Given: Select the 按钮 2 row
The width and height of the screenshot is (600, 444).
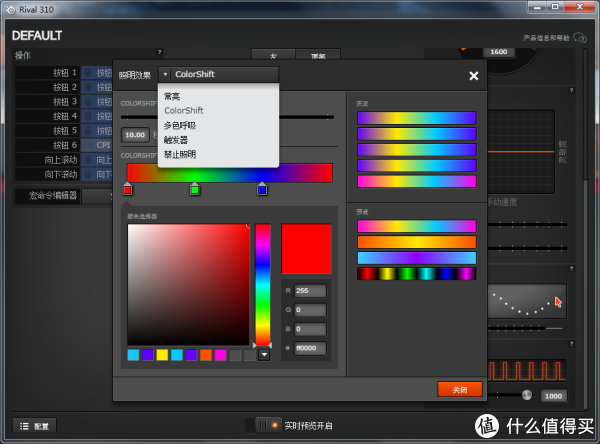Looking at the screenshot, I should point(64,87).
